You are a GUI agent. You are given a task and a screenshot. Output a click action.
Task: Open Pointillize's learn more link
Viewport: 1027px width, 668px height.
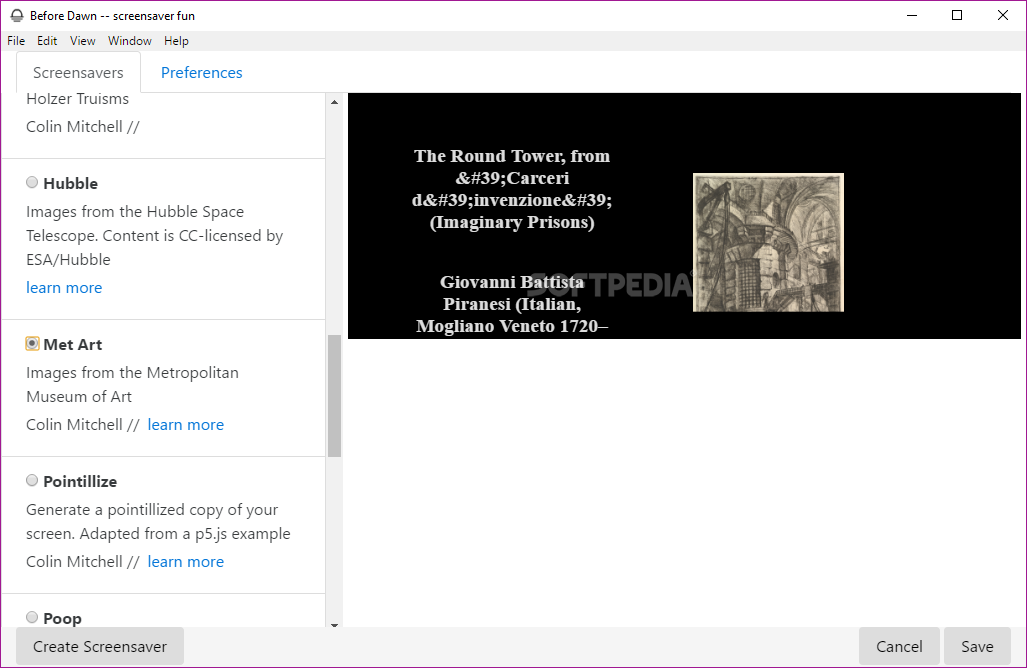(x=185, y=561)
